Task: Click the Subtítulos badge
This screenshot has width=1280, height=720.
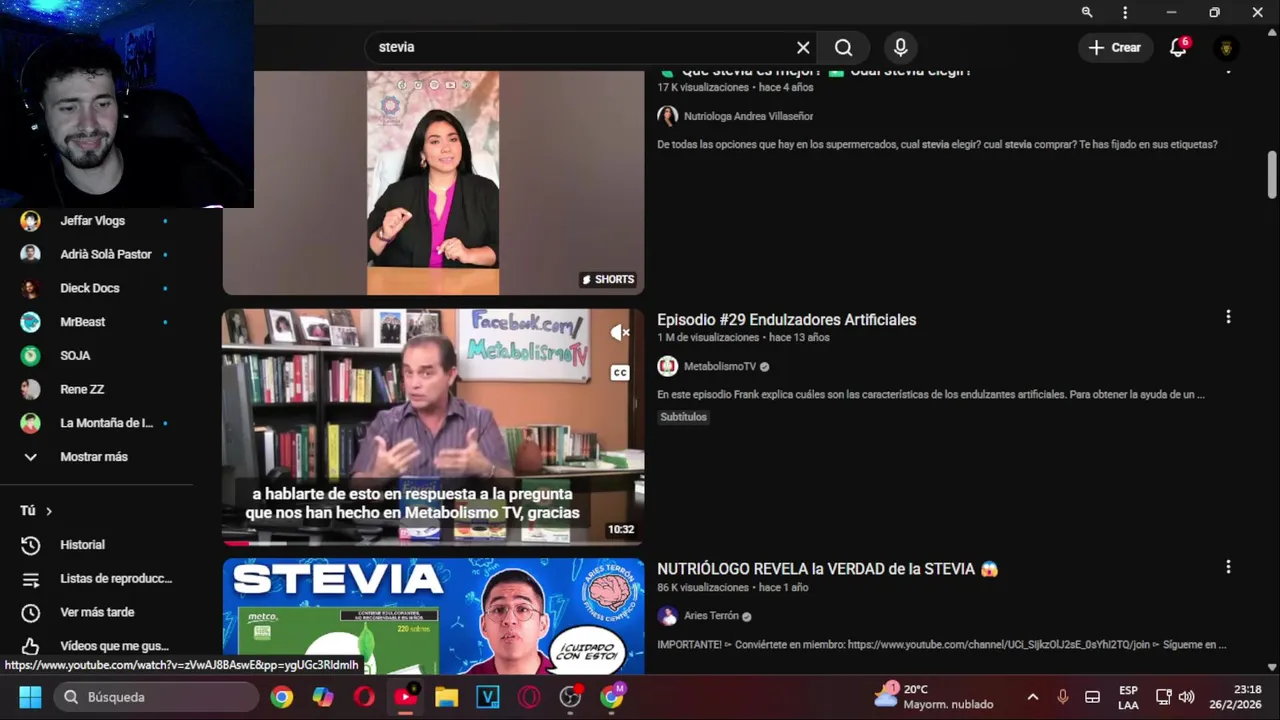Action: (x=683, y=417)
